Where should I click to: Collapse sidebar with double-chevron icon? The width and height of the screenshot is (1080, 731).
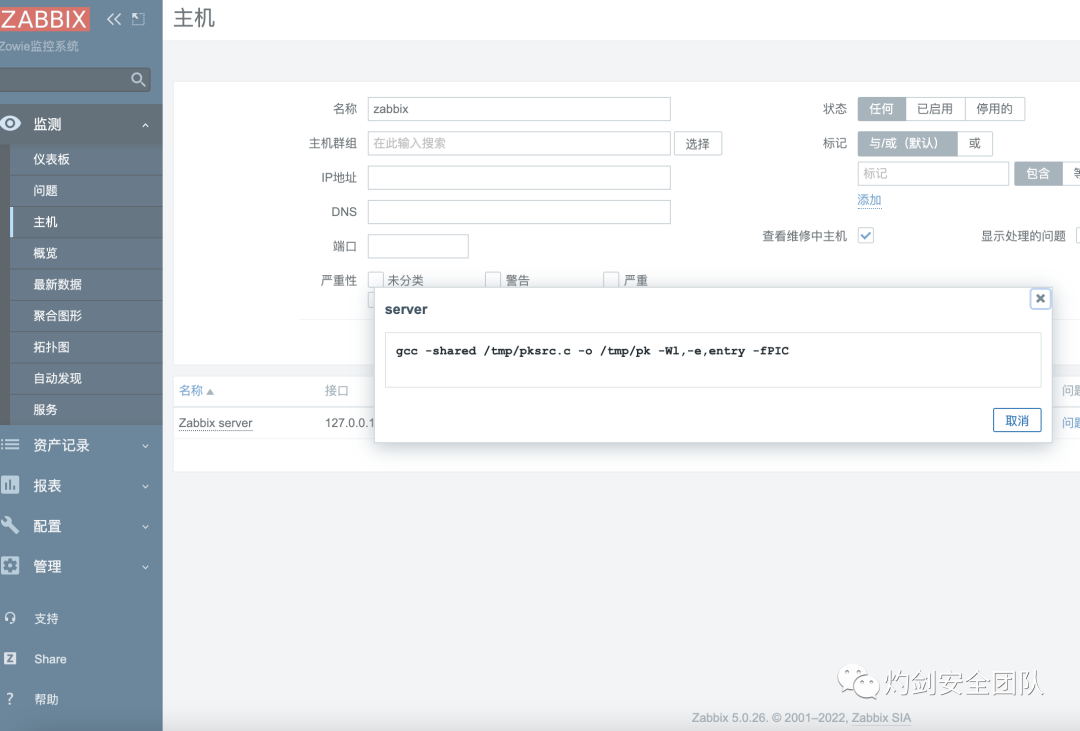[114, 19]
